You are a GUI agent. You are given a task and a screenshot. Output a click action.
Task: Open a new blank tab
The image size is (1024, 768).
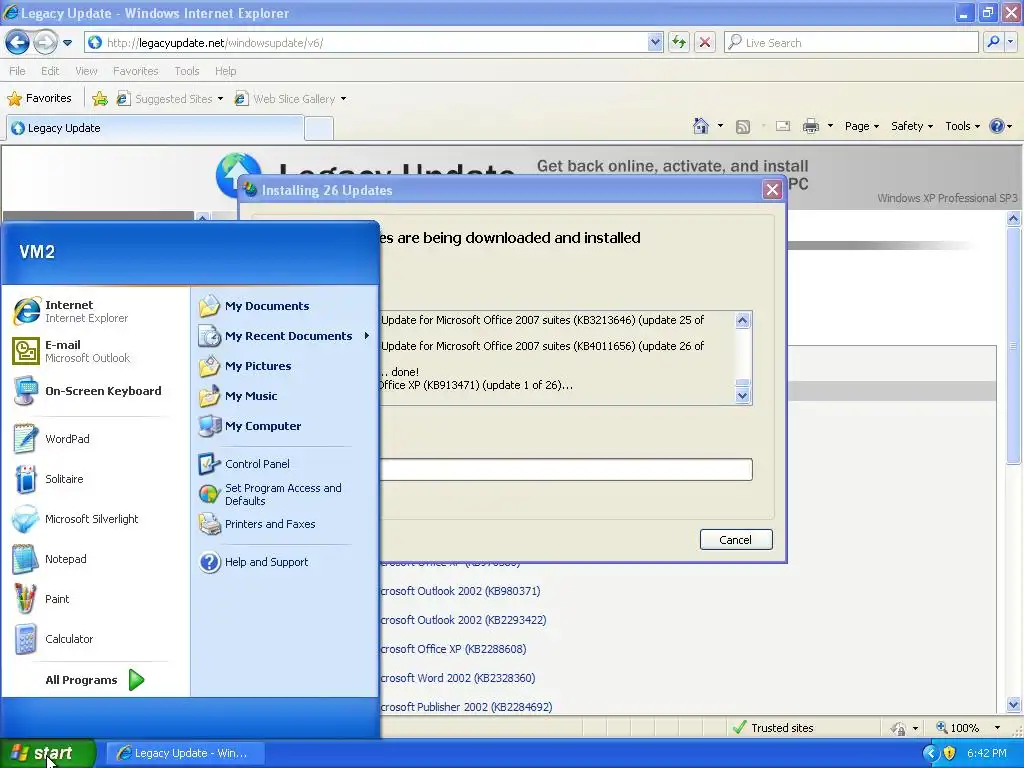[319, 129]
